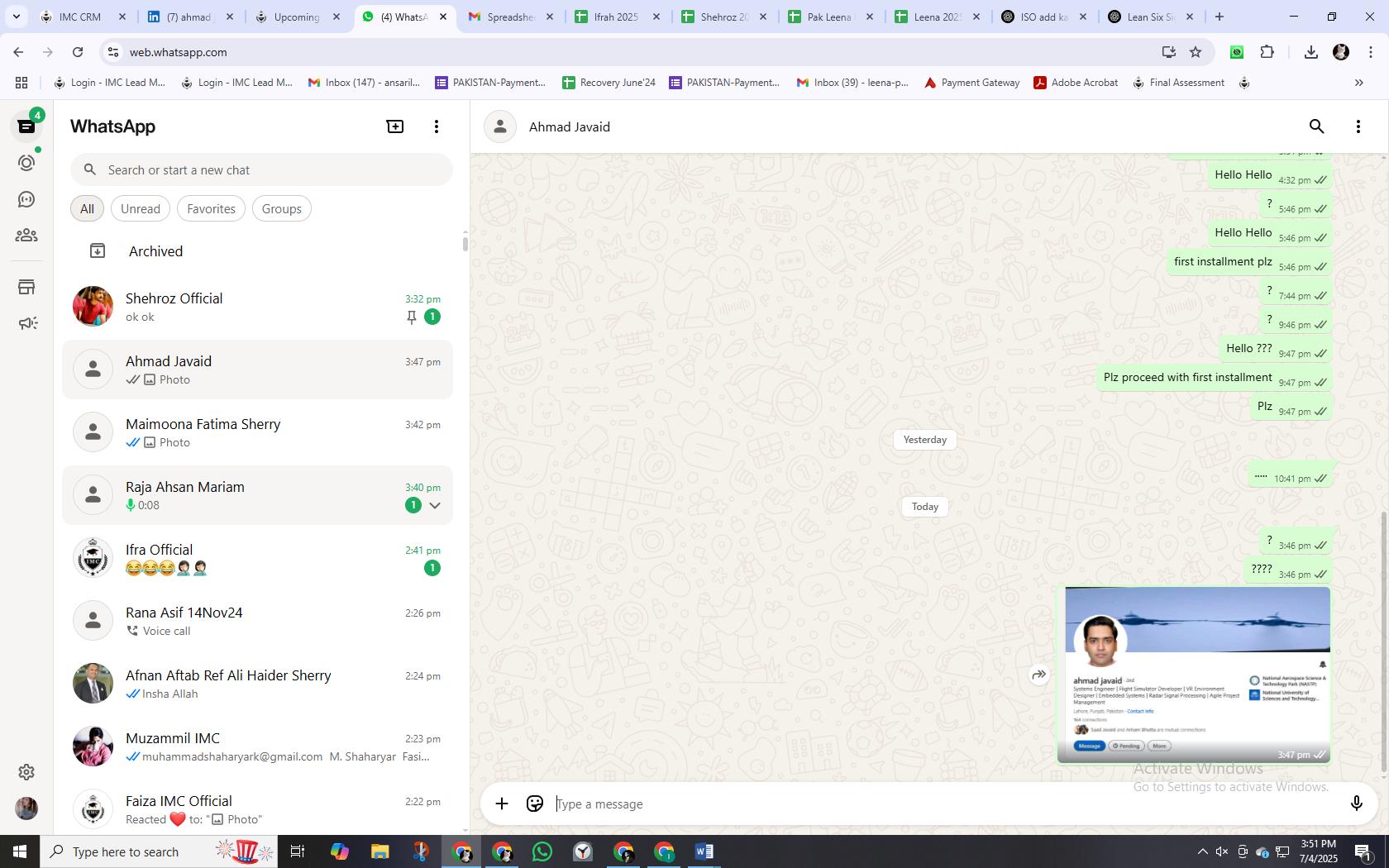
Task: Click the conversation scrollbar
Action: [x=1384, y=642]
